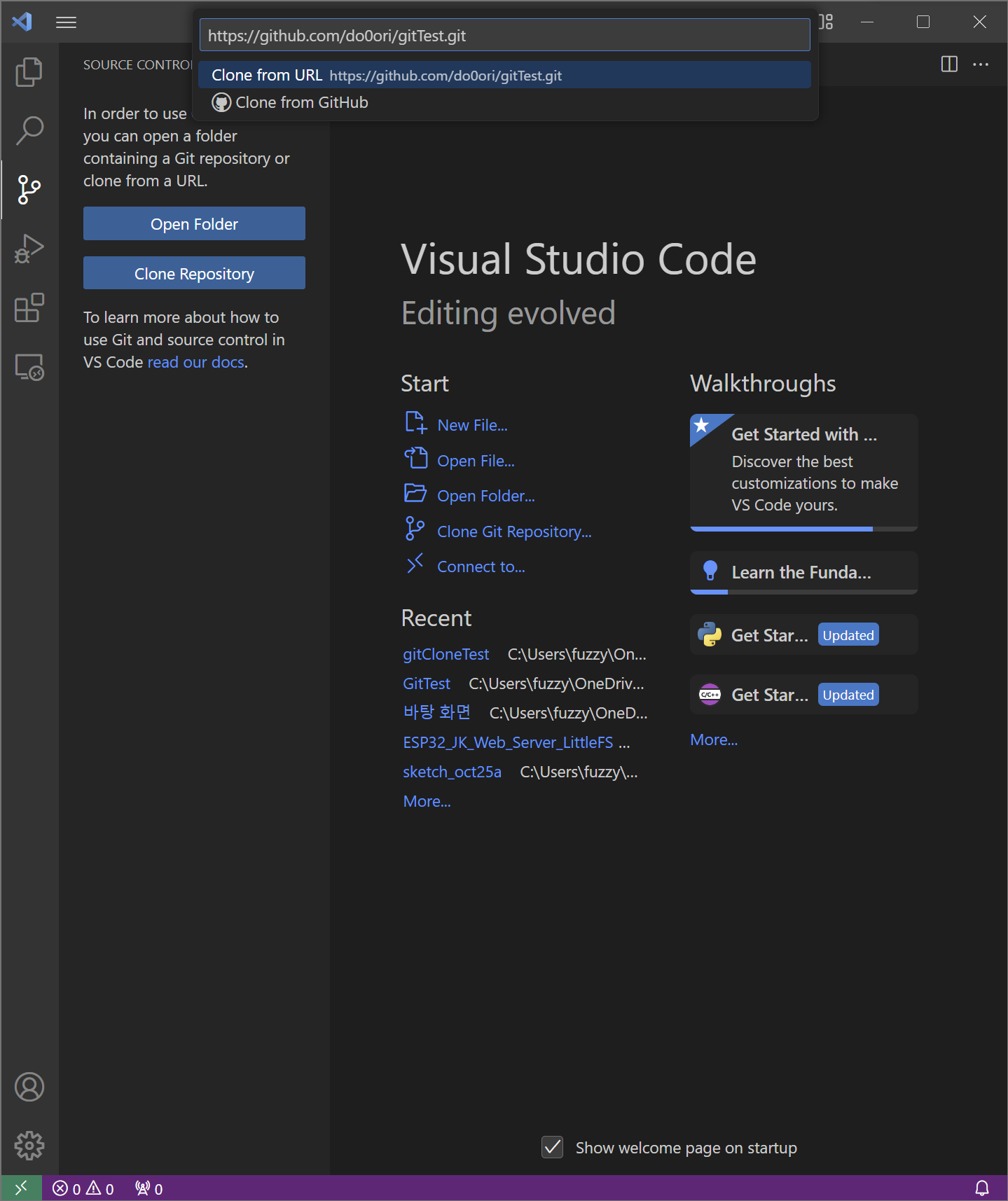1008x1201 pixels.
Task: Open the Manage gear menu
Action: [29, 1146]
